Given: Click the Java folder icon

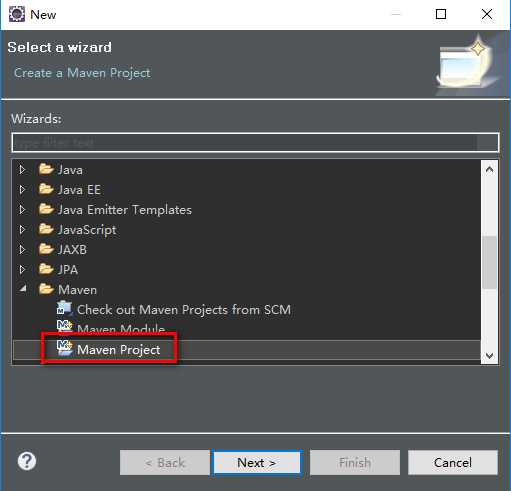Looking at the screenshot, I should (x=46, y=169).
